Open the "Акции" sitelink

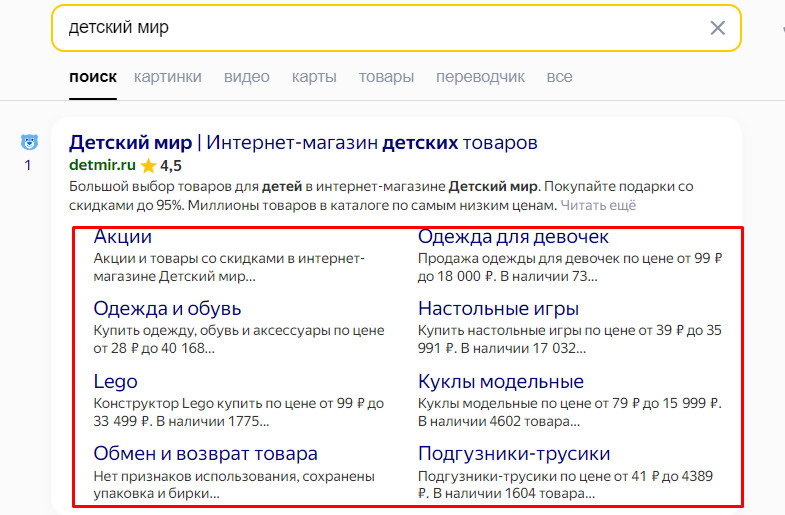pos(123,236)
